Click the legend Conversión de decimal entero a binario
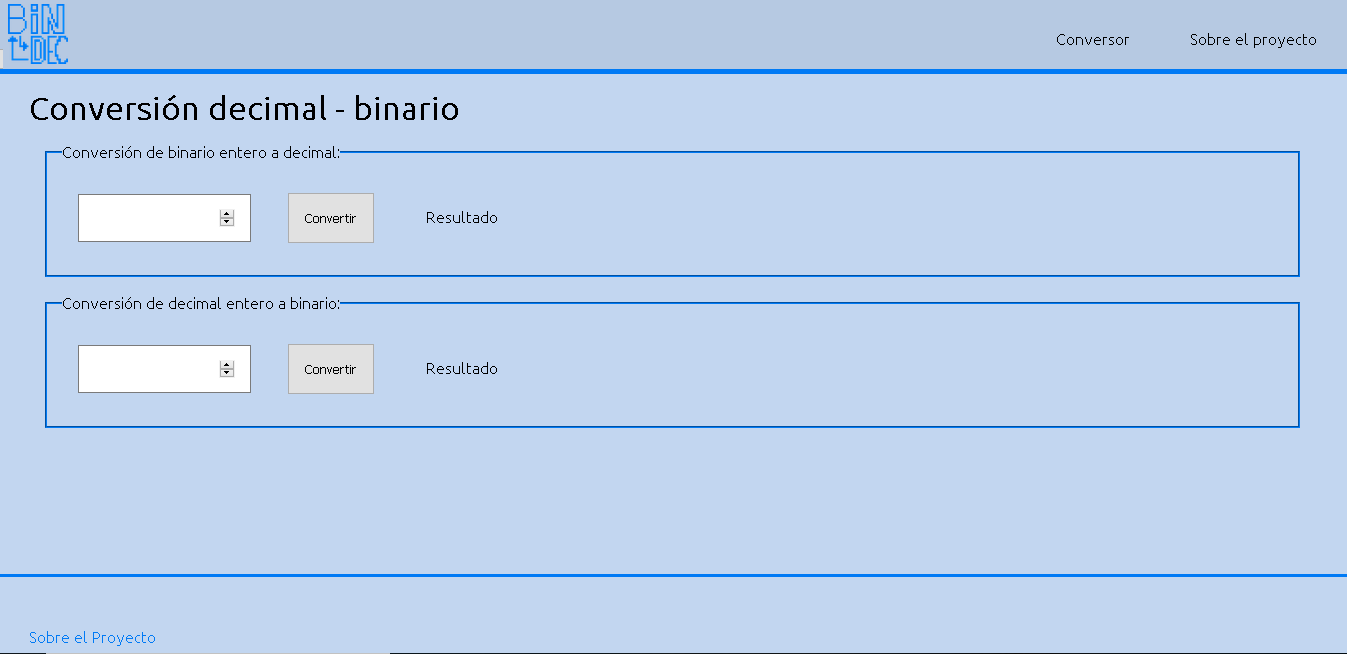This screenshot has height=654, width=1347. tap(201, 304)
